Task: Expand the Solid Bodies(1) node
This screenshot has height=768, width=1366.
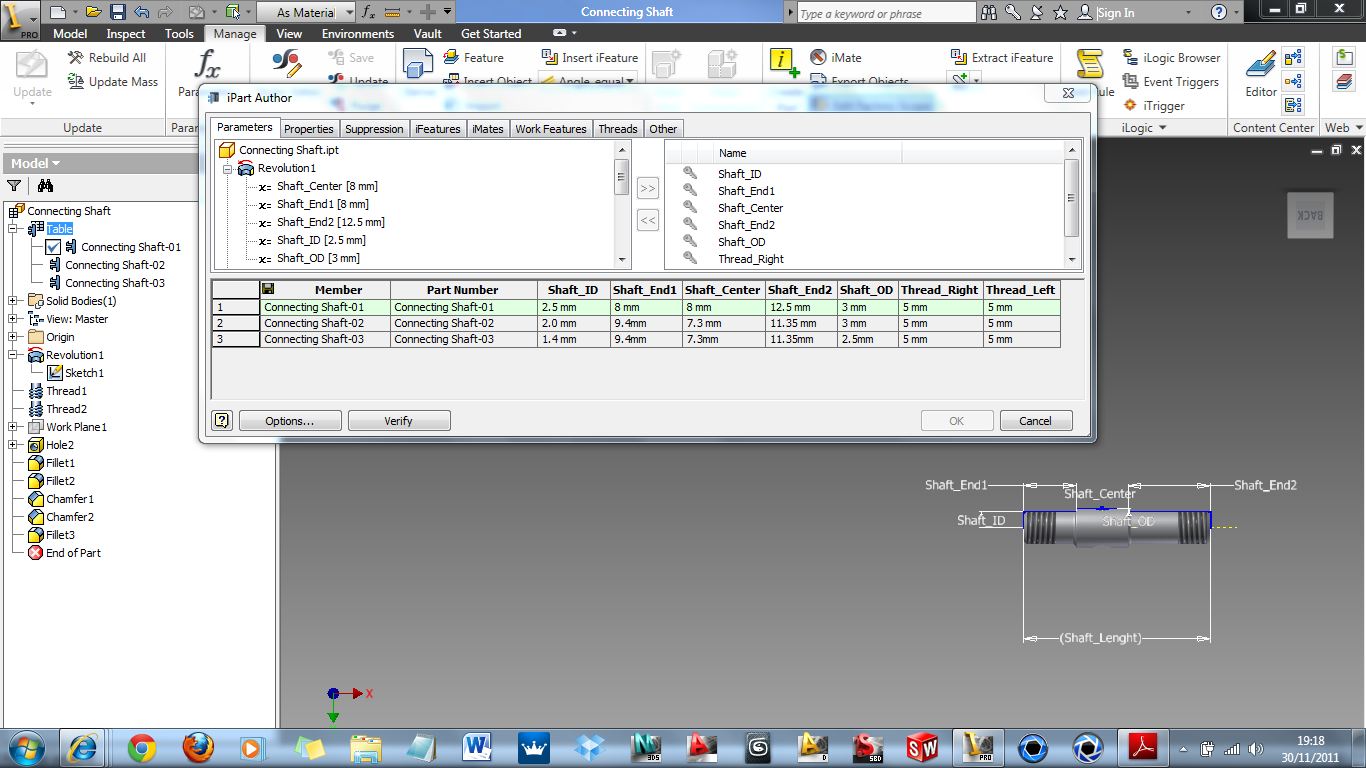Action: (x=13, y=301)
